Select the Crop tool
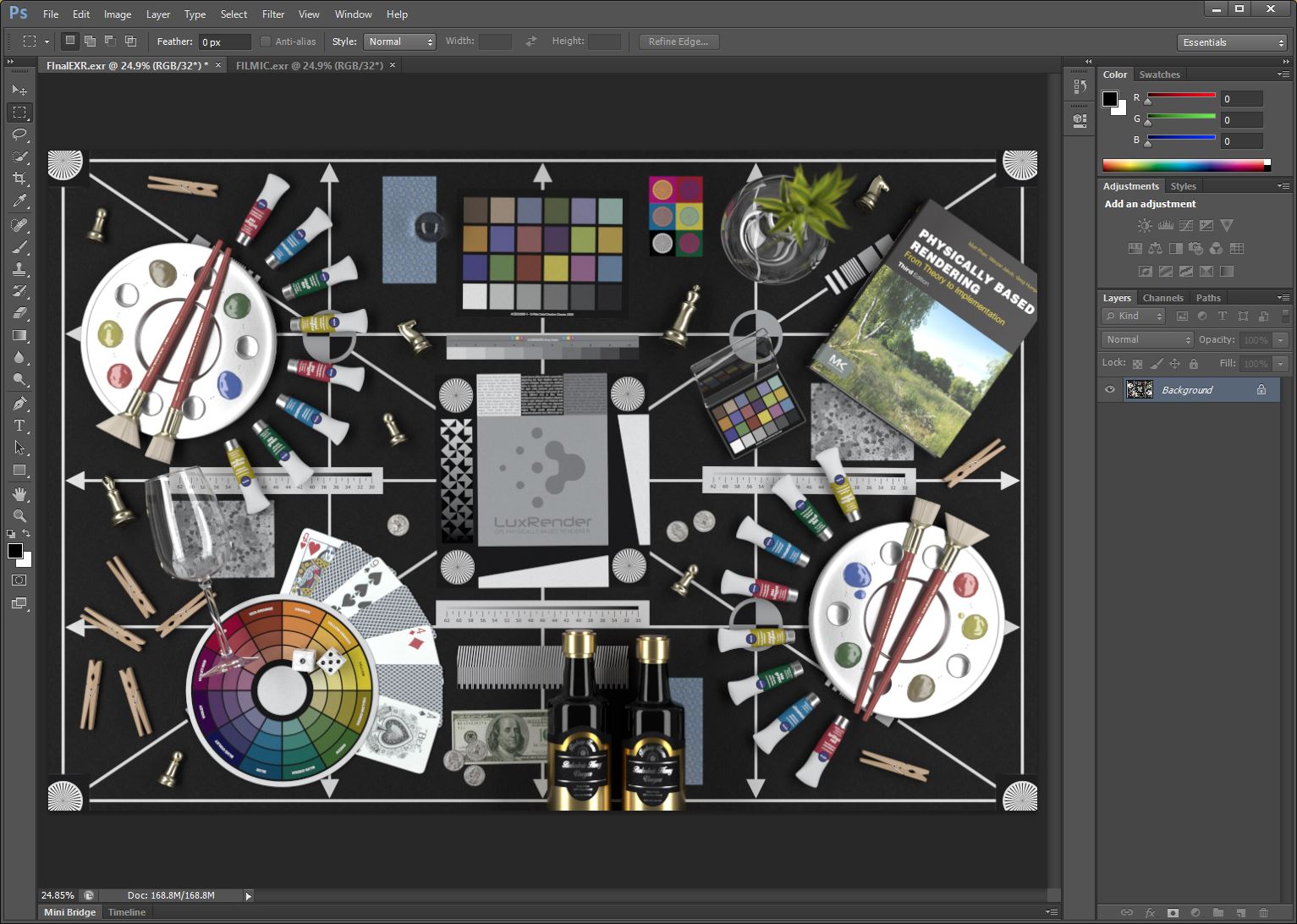 click(x=19, y=179)
